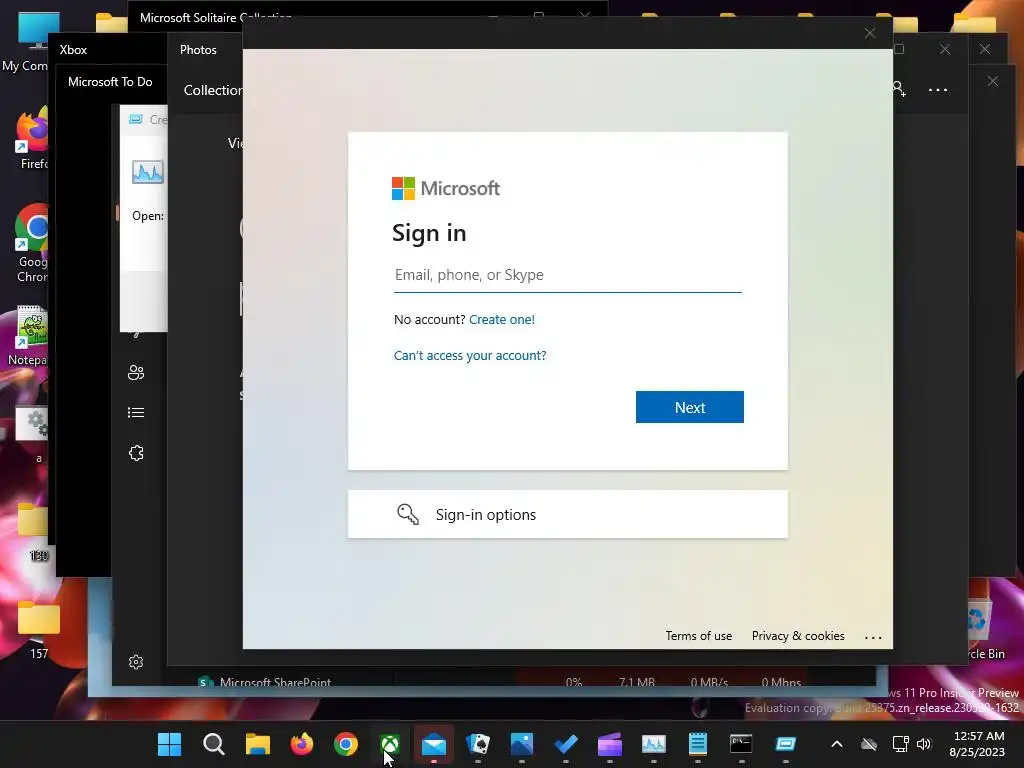Open taskbar Search
Screen dimensions: 1024x768
pos(214,744)
